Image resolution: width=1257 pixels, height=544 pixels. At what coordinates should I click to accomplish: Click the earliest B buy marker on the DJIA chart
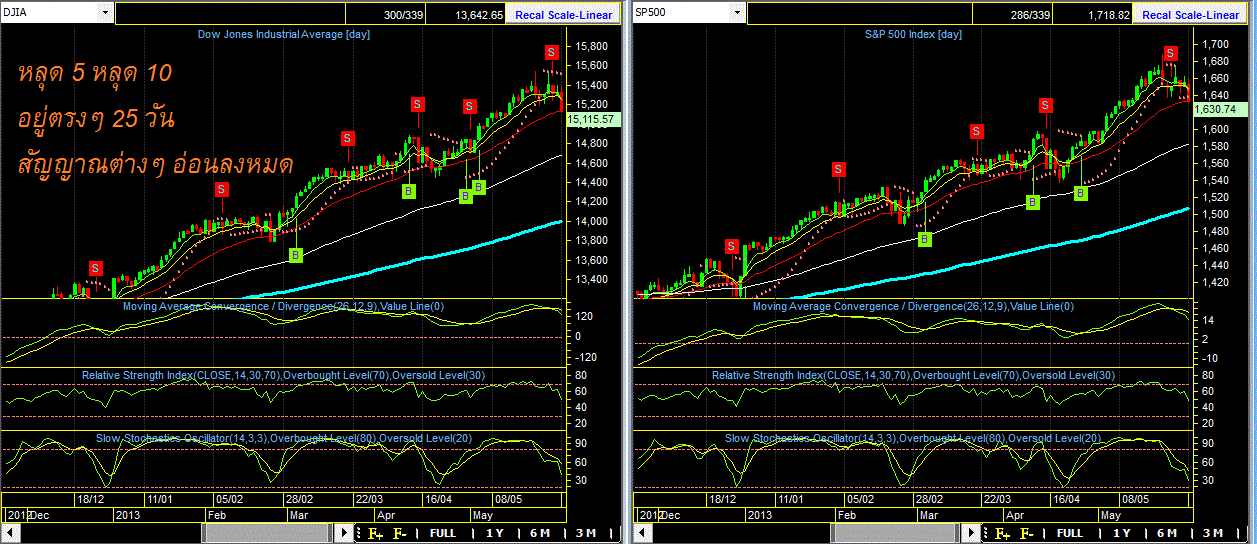[295, 255]
